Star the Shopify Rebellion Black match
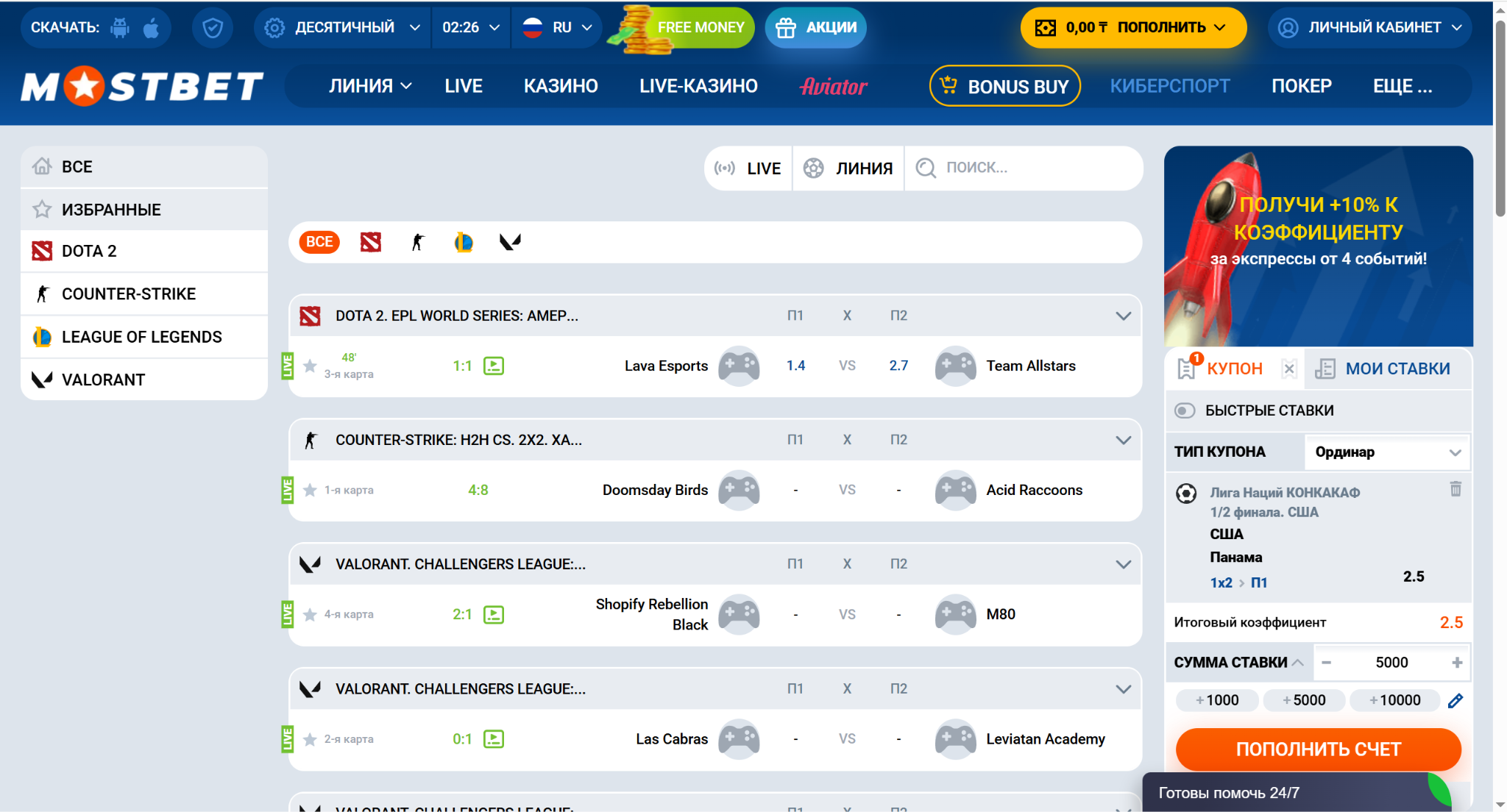 click(311, 614)
